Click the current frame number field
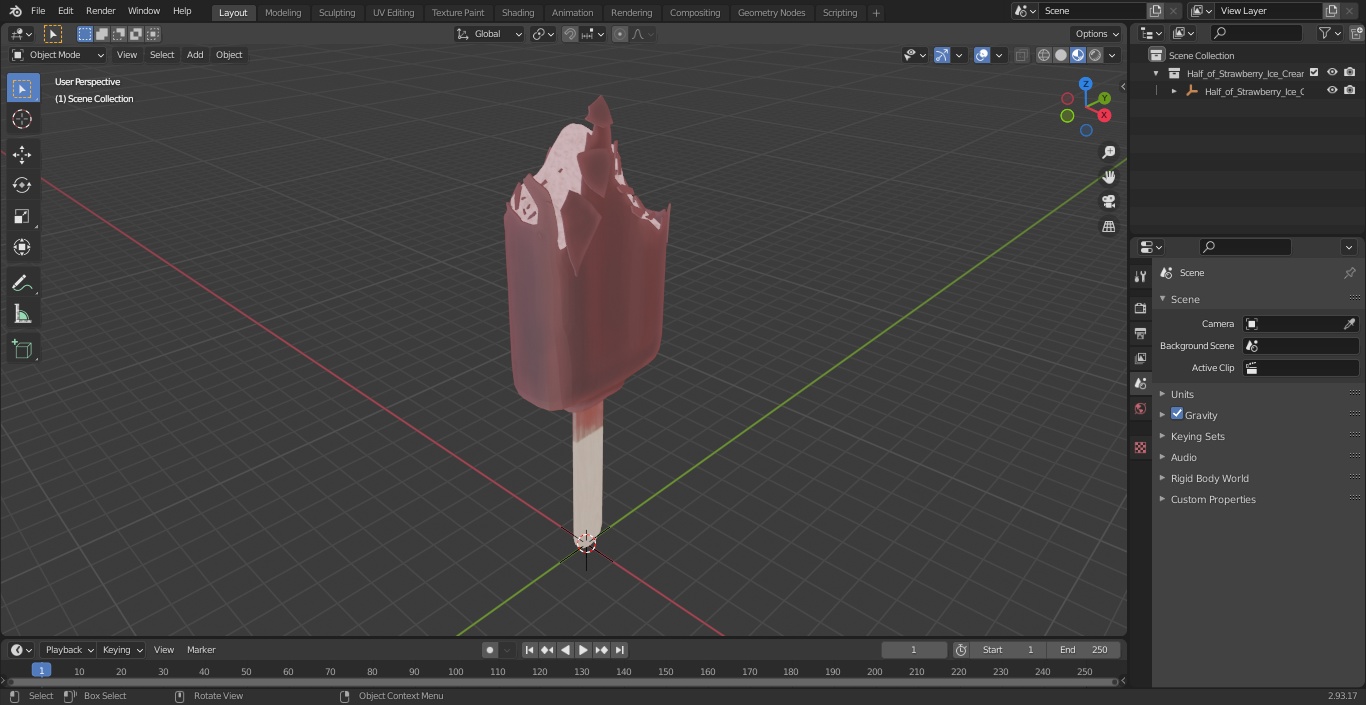The image size is (1366, 705). pos(913,650)
